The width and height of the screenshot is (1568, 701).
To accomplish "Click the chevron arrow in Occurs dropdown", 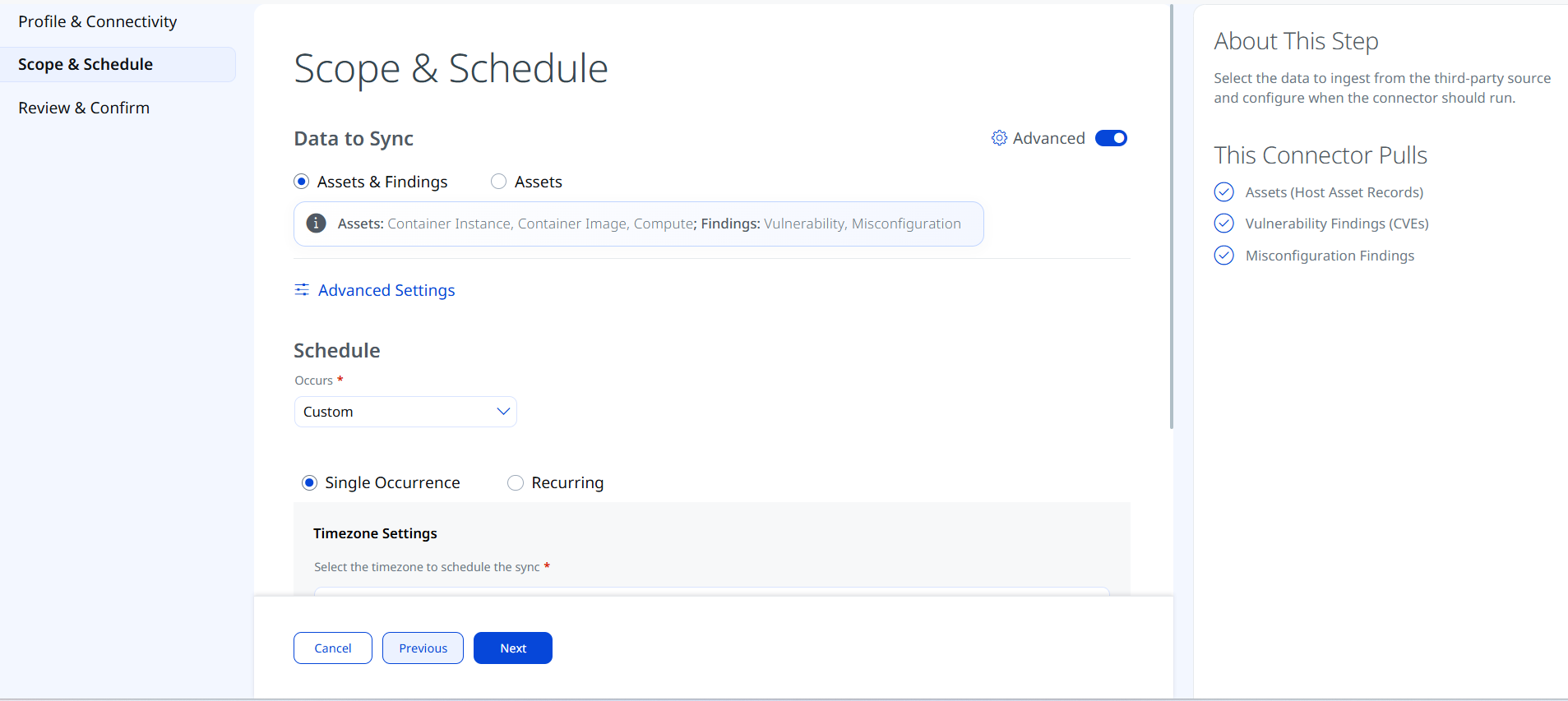I will point(503,412).
